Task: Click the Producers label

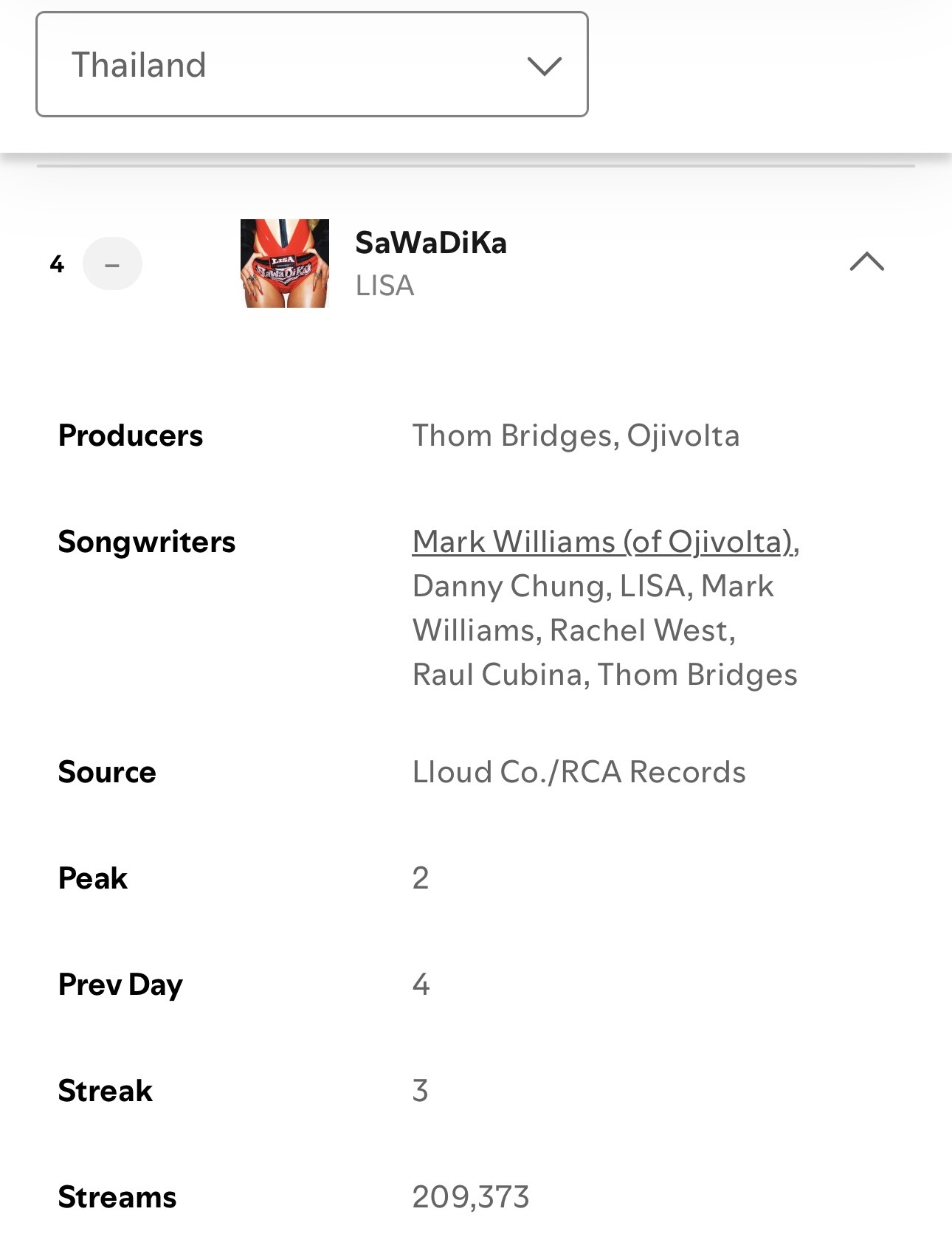Action: click(131, 435)
